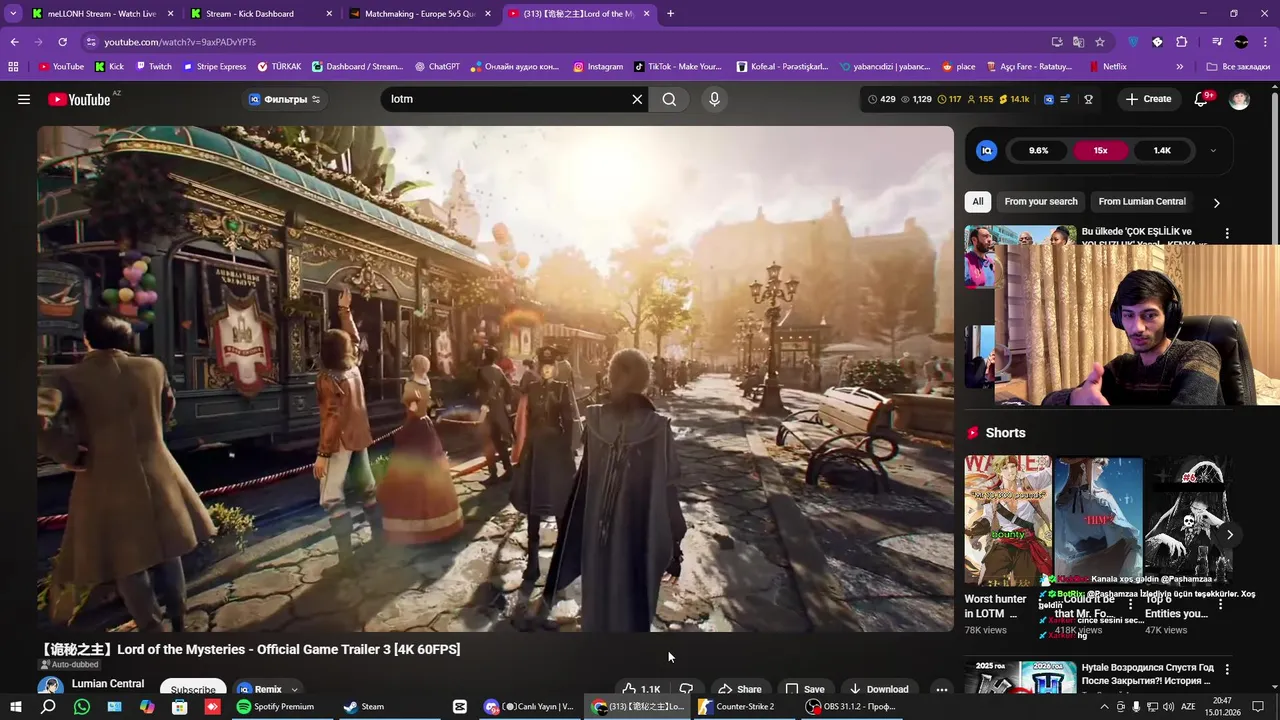
Task: Click the vidIQ round logo in score panel
Action: [987, 150]
